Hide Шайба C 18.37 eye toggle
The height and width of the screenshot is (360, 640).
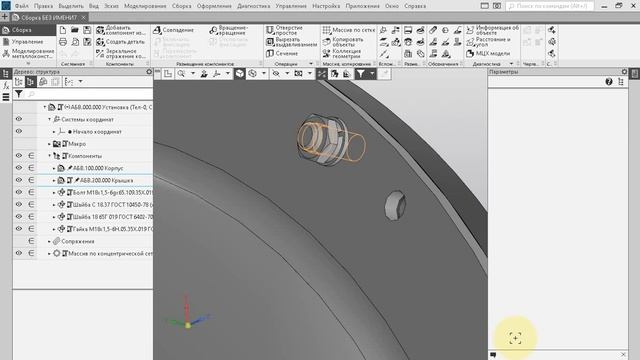tap(19, 204)
